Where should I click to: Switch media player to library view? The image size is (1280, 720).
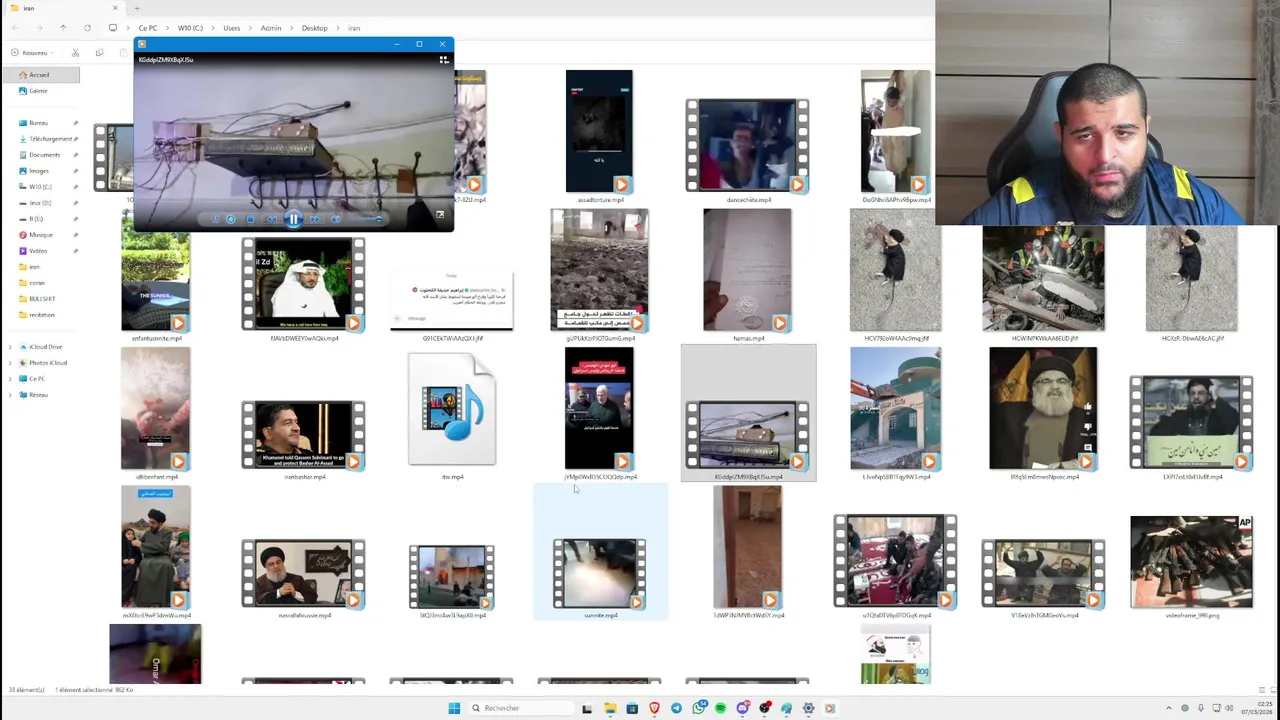click(443, 59)
